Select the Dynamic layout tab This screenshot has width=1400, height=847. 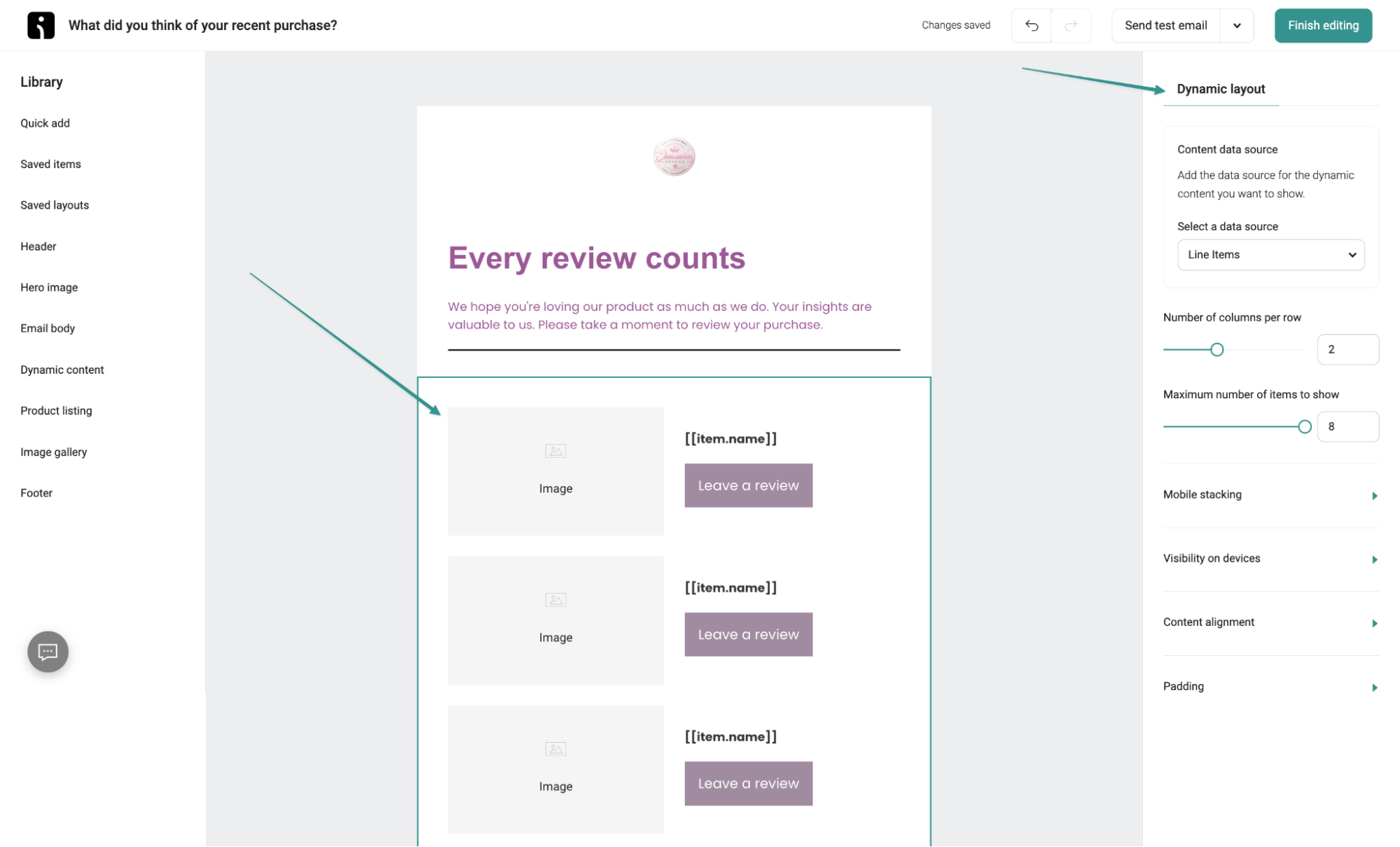(x=1221, y=89)
